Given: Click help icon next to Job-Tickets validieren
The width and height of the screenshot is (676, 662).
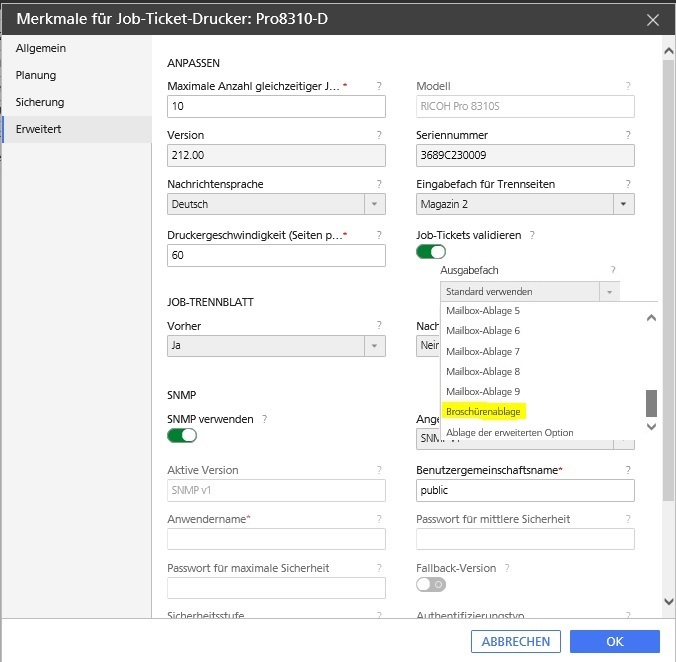Looking at the screenshot, I should click(532, 235).
